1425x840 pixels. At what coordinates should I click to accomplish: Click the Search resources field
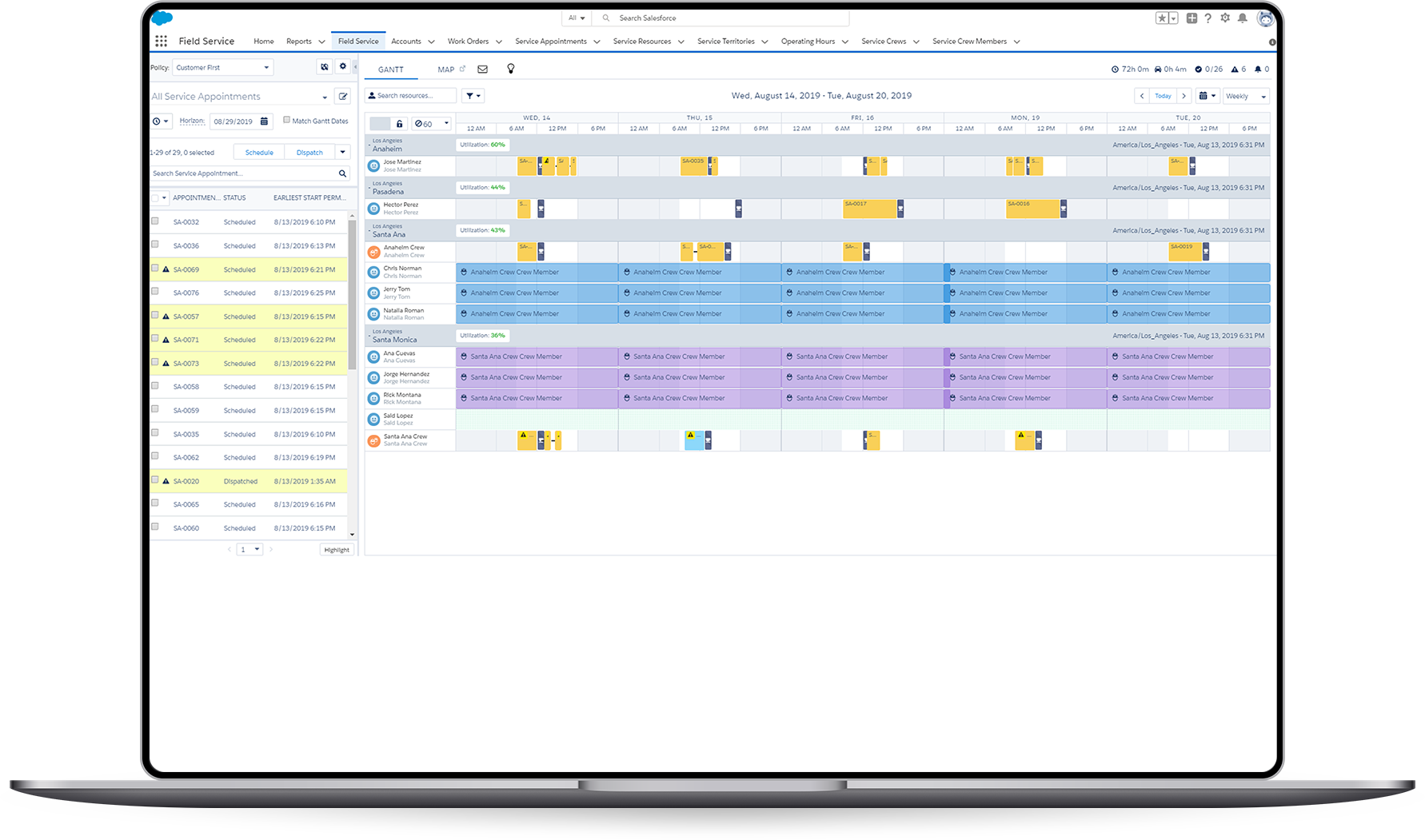coord(410,96)
